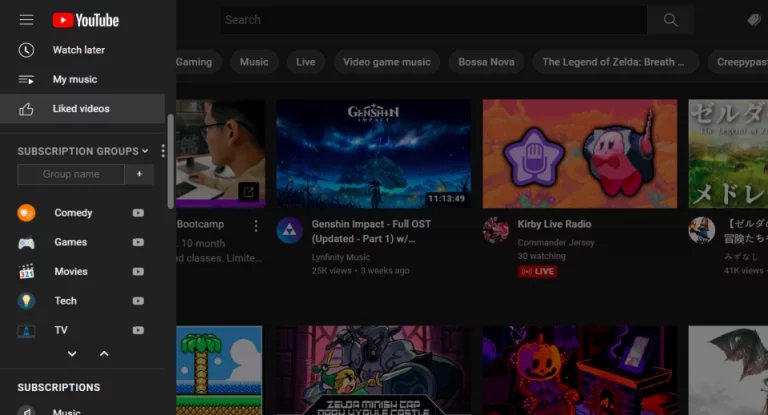Select Comedy group label
The height and width of the screenshot is (415, 768).
pos(73,213)
